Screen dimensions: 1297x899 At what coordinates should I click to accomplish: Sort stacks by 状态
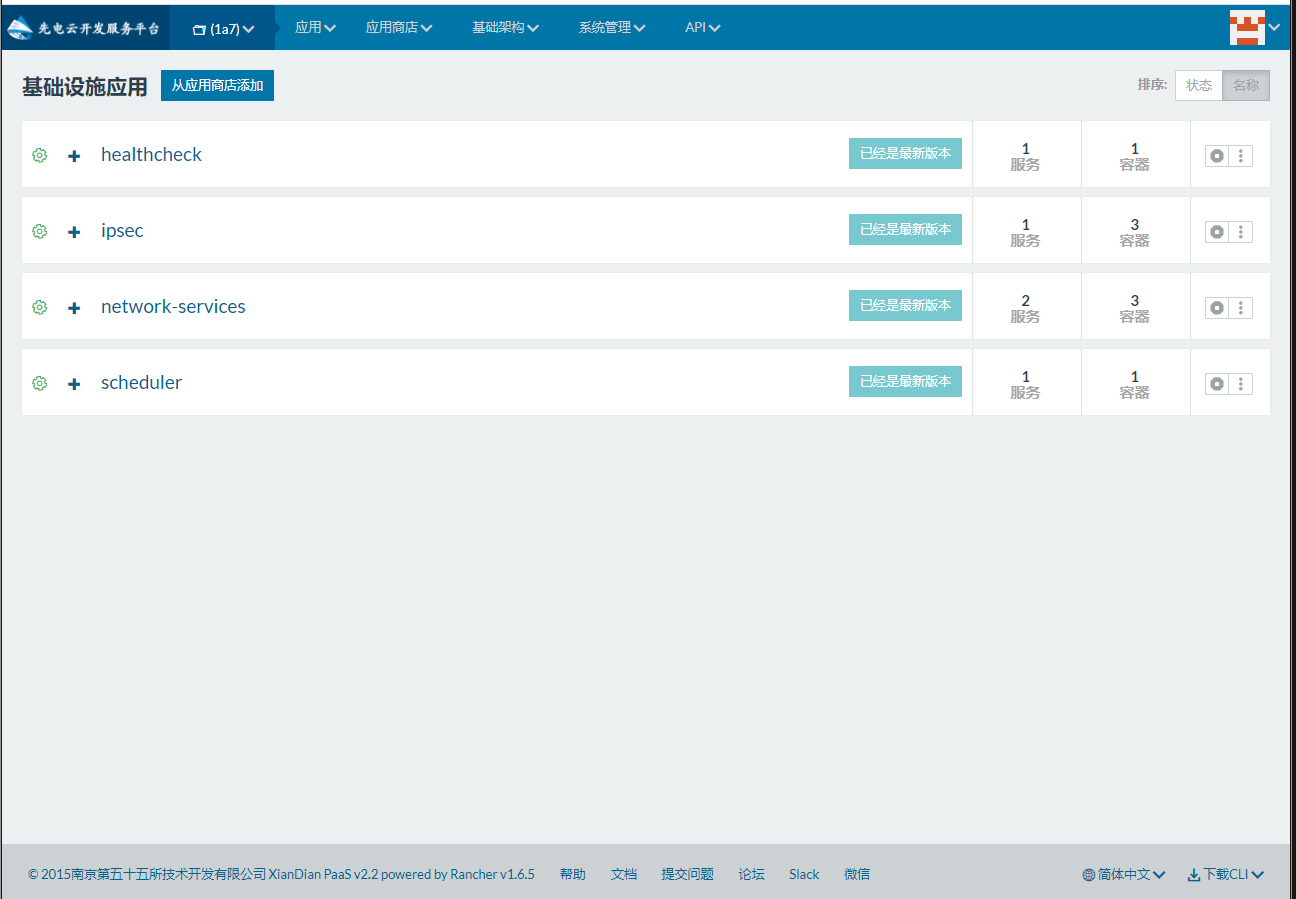[1199, 85]
